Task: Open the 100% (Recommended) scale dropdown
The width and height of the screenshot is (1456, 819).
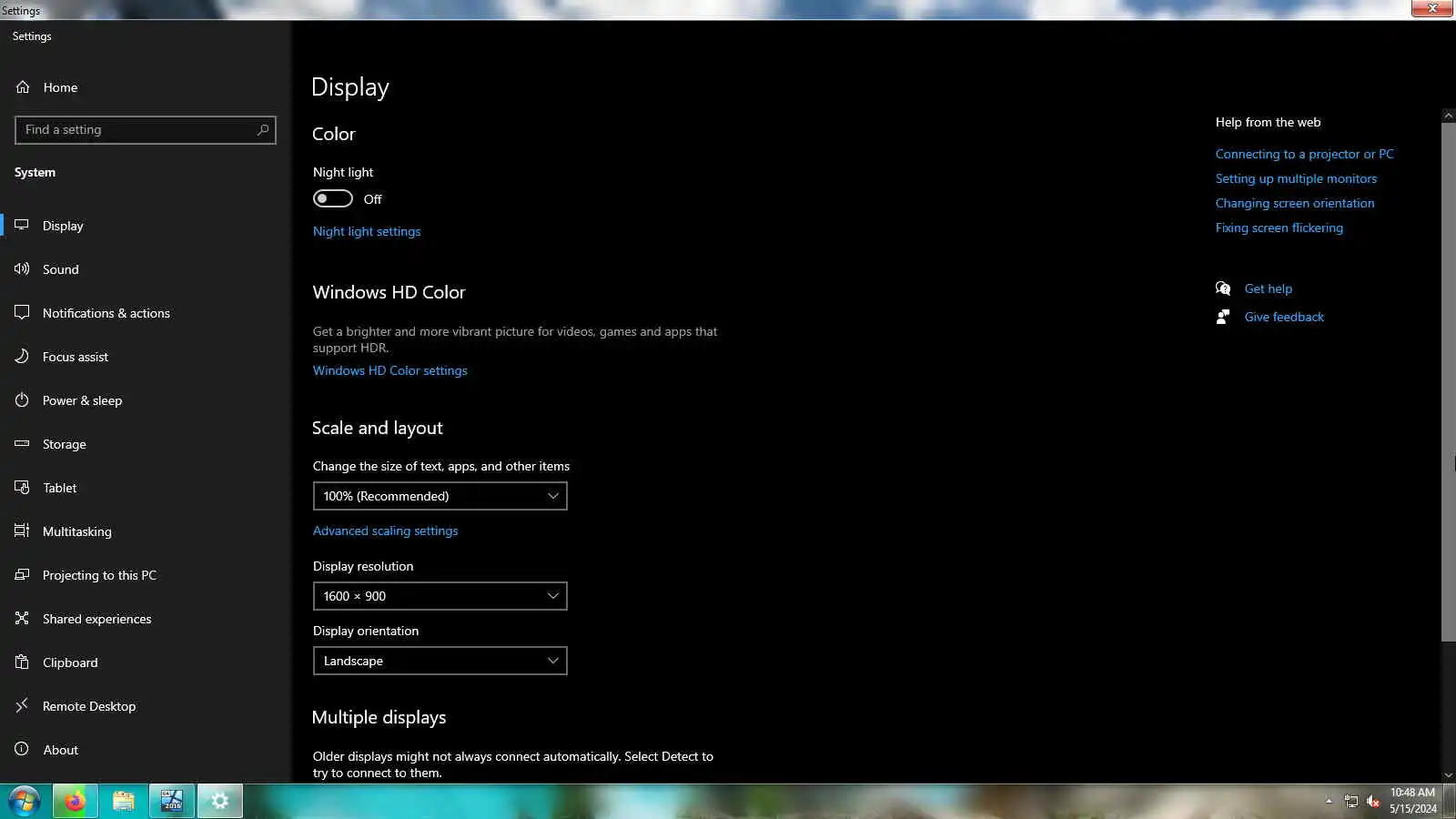Action: [440, 496]
